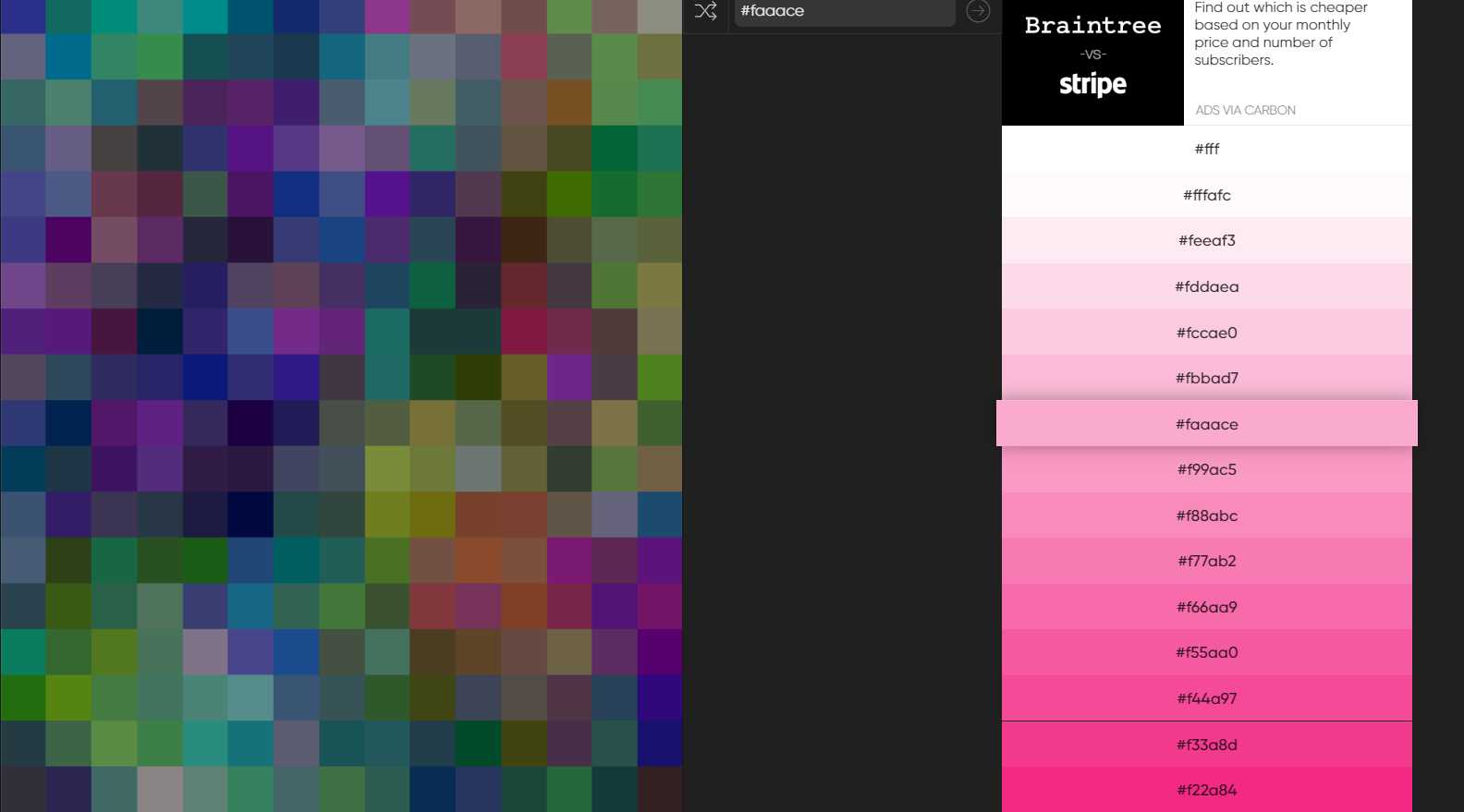Pick the #fbbad7 color row
This screenshot has width=1464, height=812.
(1207, 378)
